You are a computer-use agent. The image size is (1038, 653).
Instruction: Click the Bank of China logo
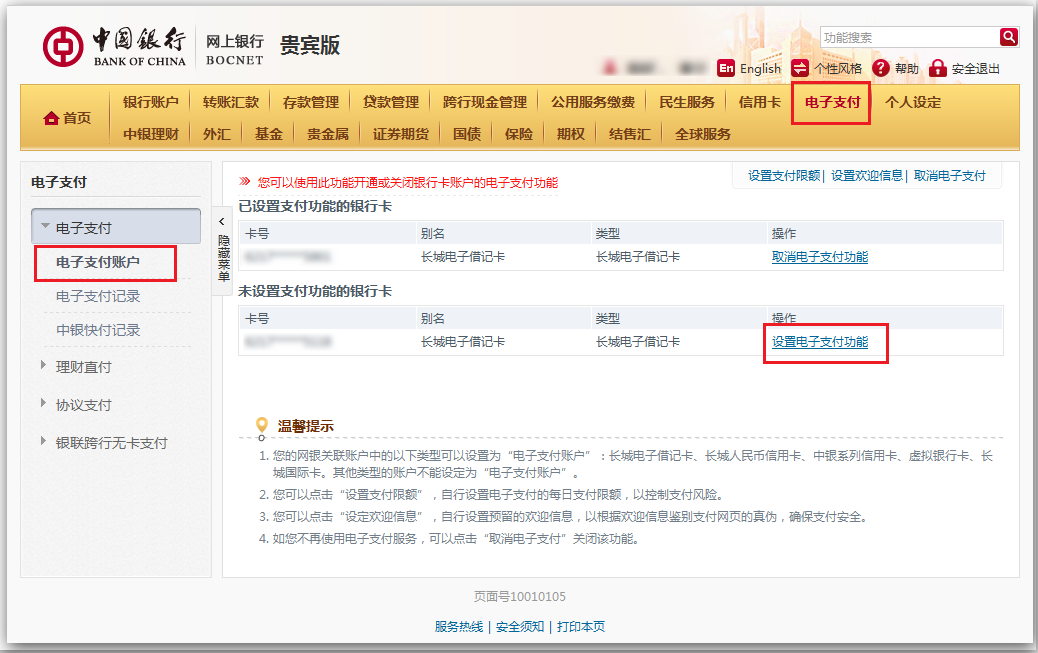63,47
